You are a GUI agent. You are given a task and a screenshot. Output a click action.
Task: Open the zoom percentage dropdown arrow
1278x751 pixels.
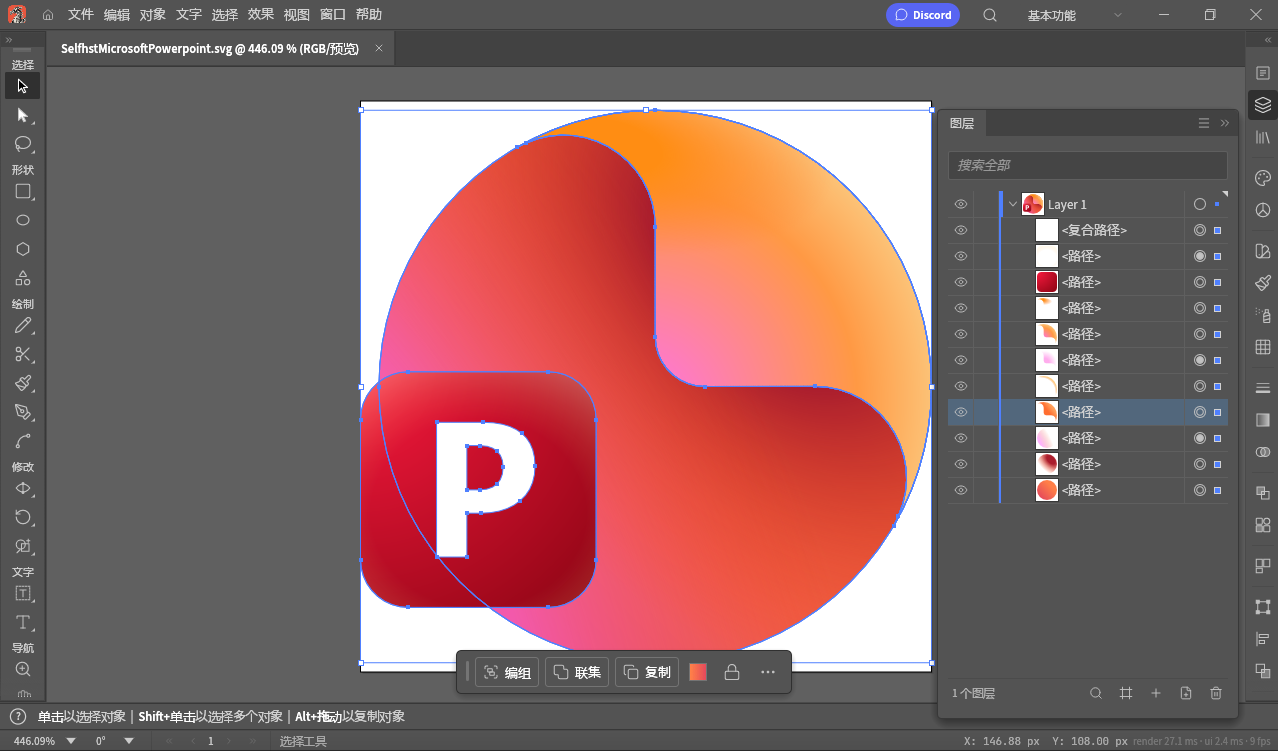(x=71, y=741)
